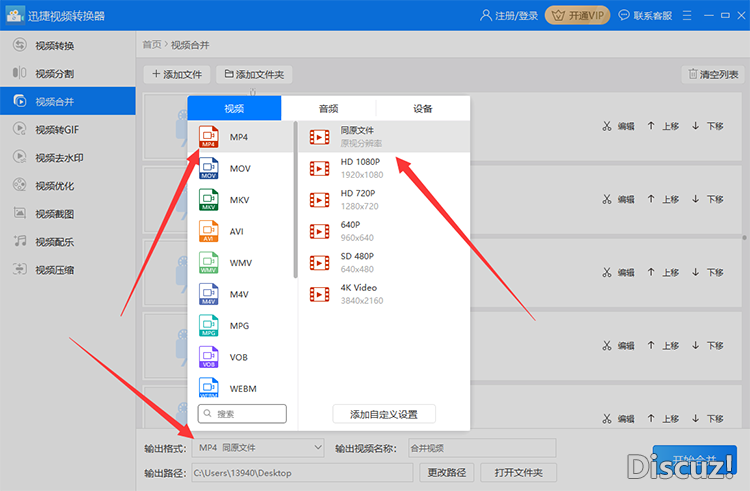Choose the VOB format icon

pos(209,357)
